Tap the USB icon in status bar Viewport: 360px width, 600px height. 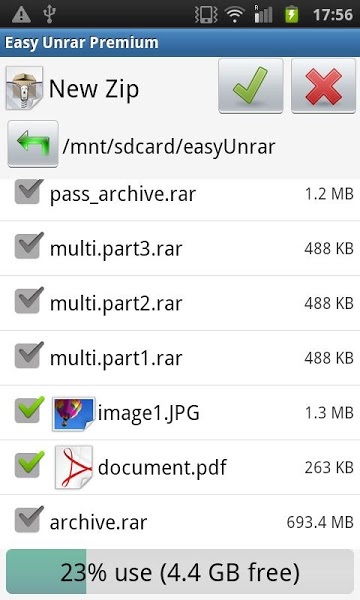pos(49,14)
